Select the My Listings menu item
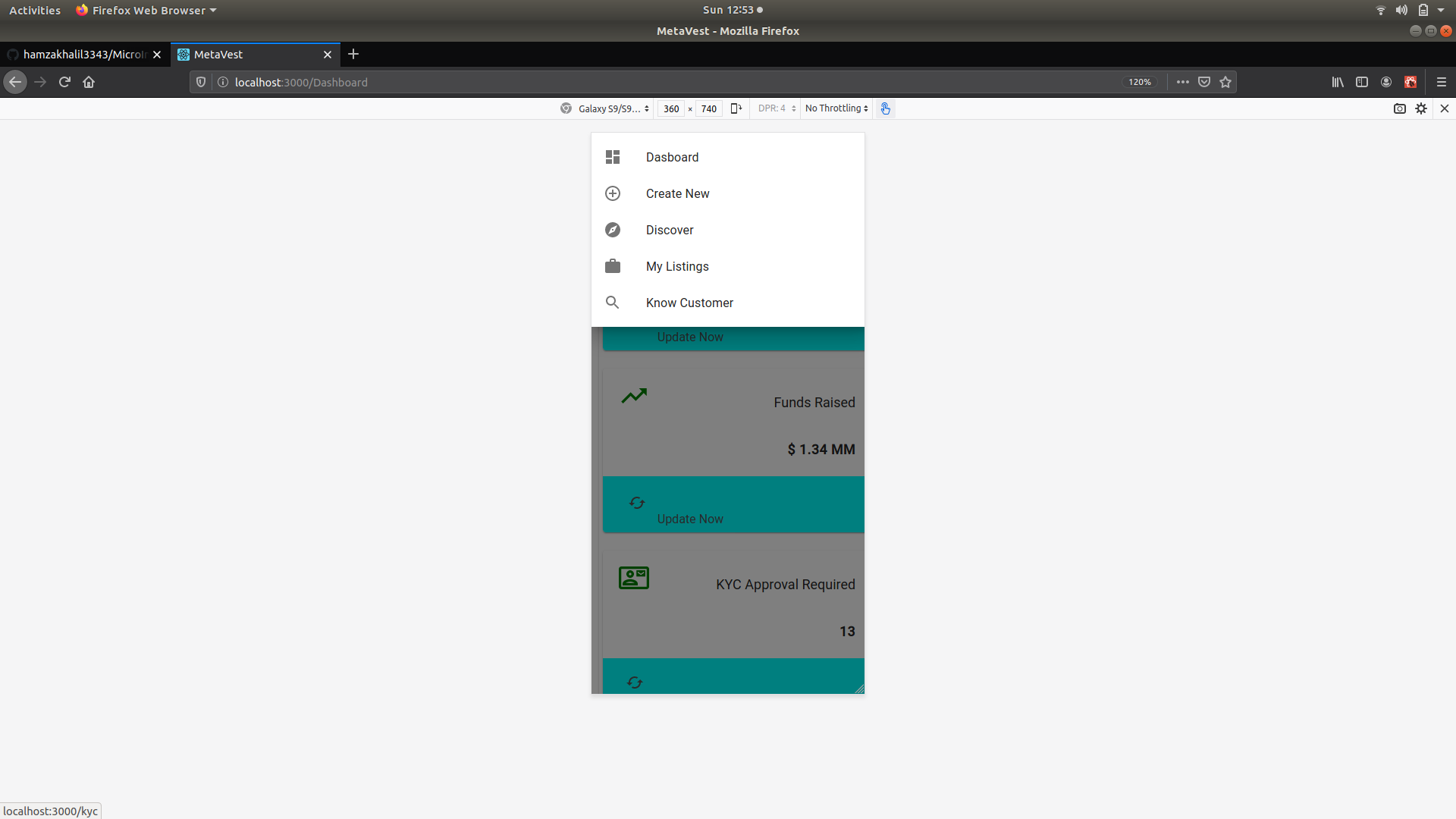 (677, 266)
